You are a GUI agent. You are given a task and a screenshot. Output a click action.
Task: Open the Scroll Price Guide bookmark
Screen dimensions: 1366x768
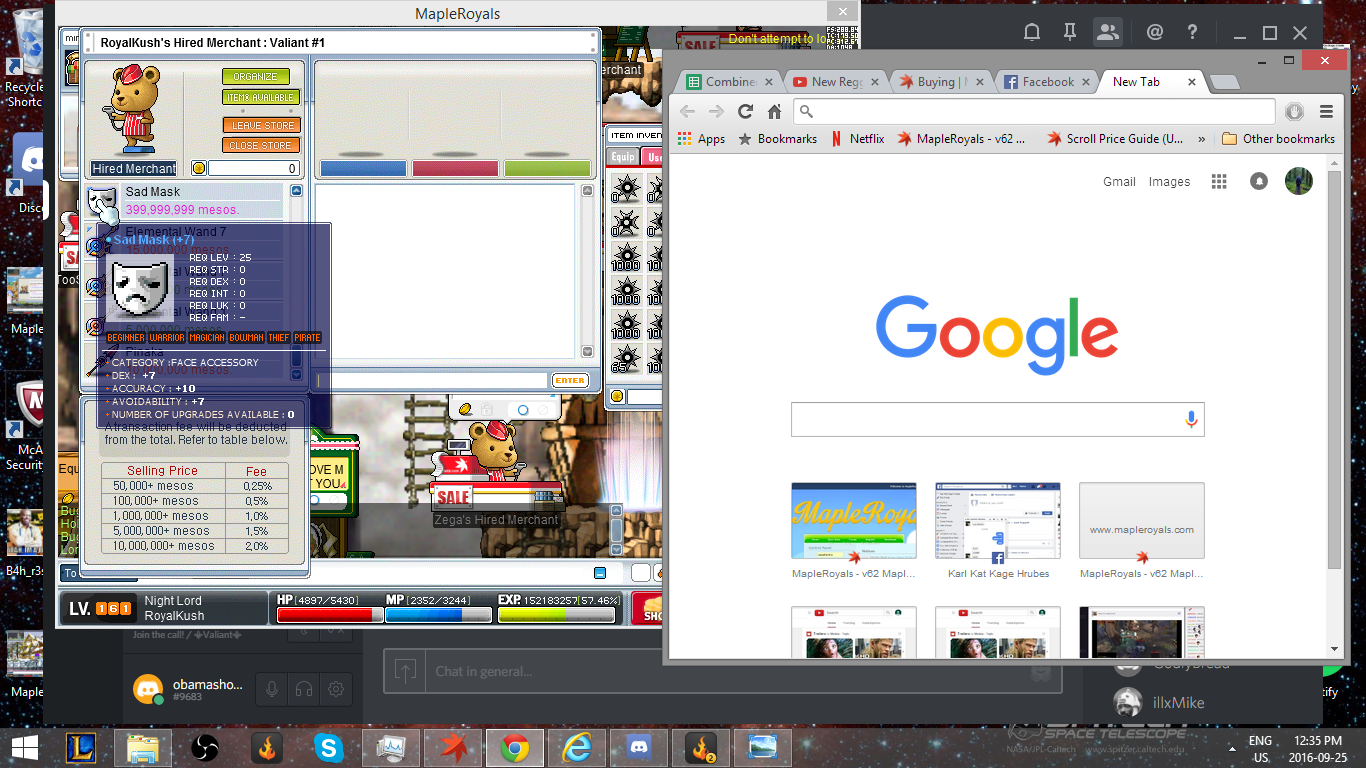(x=1115, y=139)
